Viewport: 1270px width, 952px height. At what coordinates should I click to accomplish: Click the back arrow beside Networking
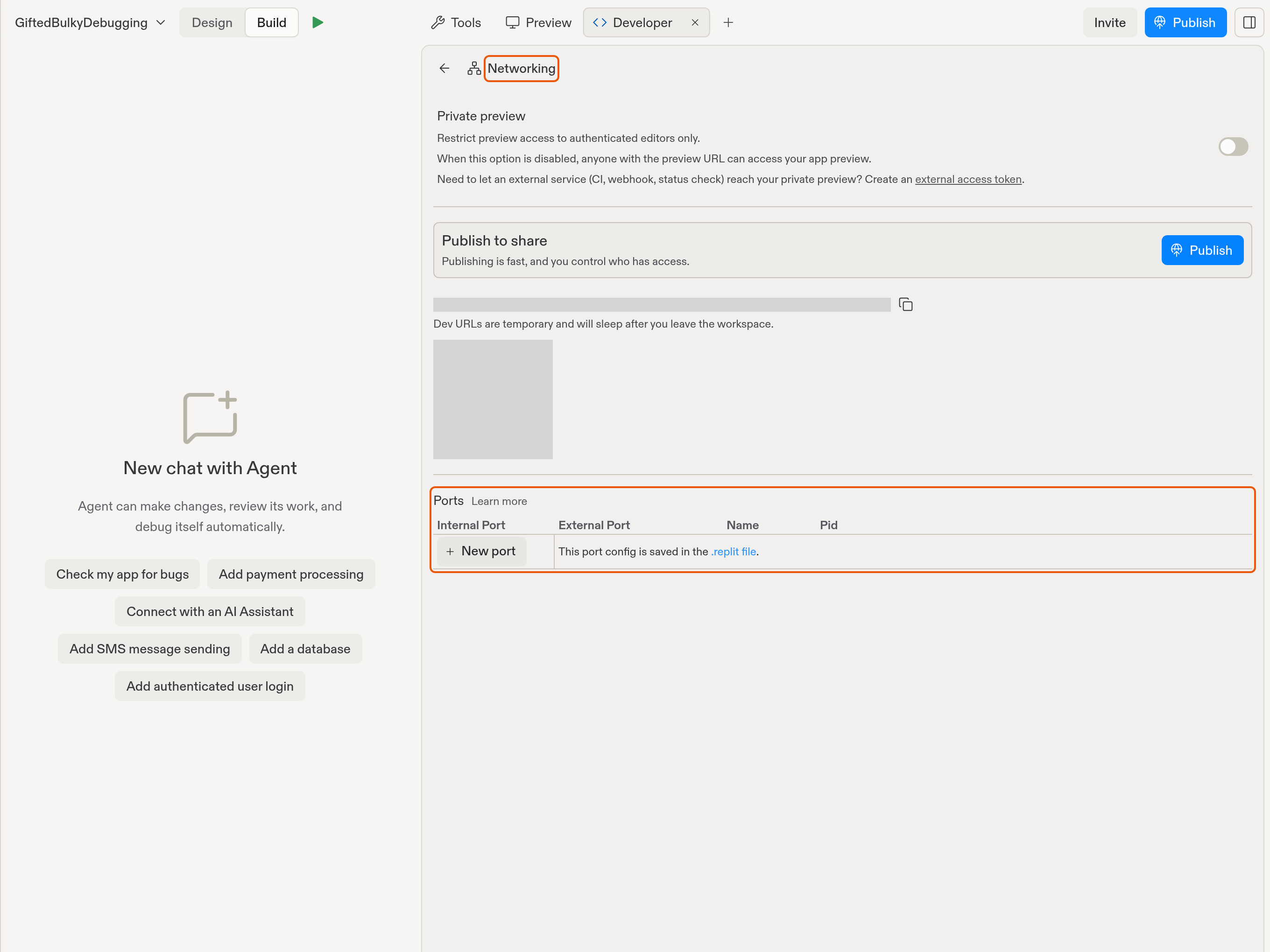coord(444,68)
